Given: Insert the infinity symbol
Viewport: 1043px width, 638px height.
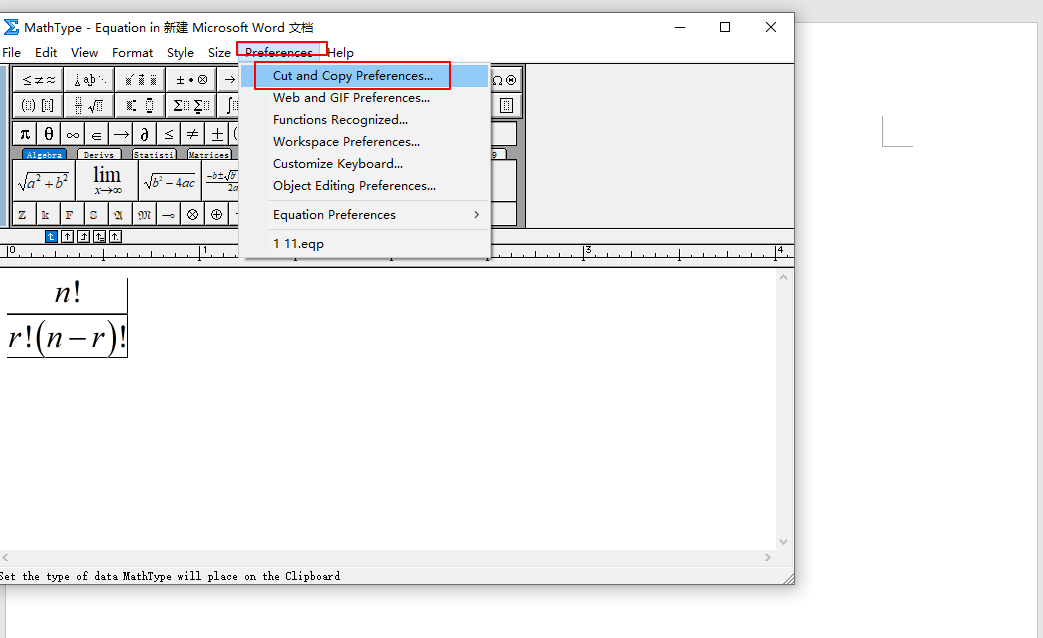Looking at the screenshot, I should pyautogui.click(x=72, y=133).
